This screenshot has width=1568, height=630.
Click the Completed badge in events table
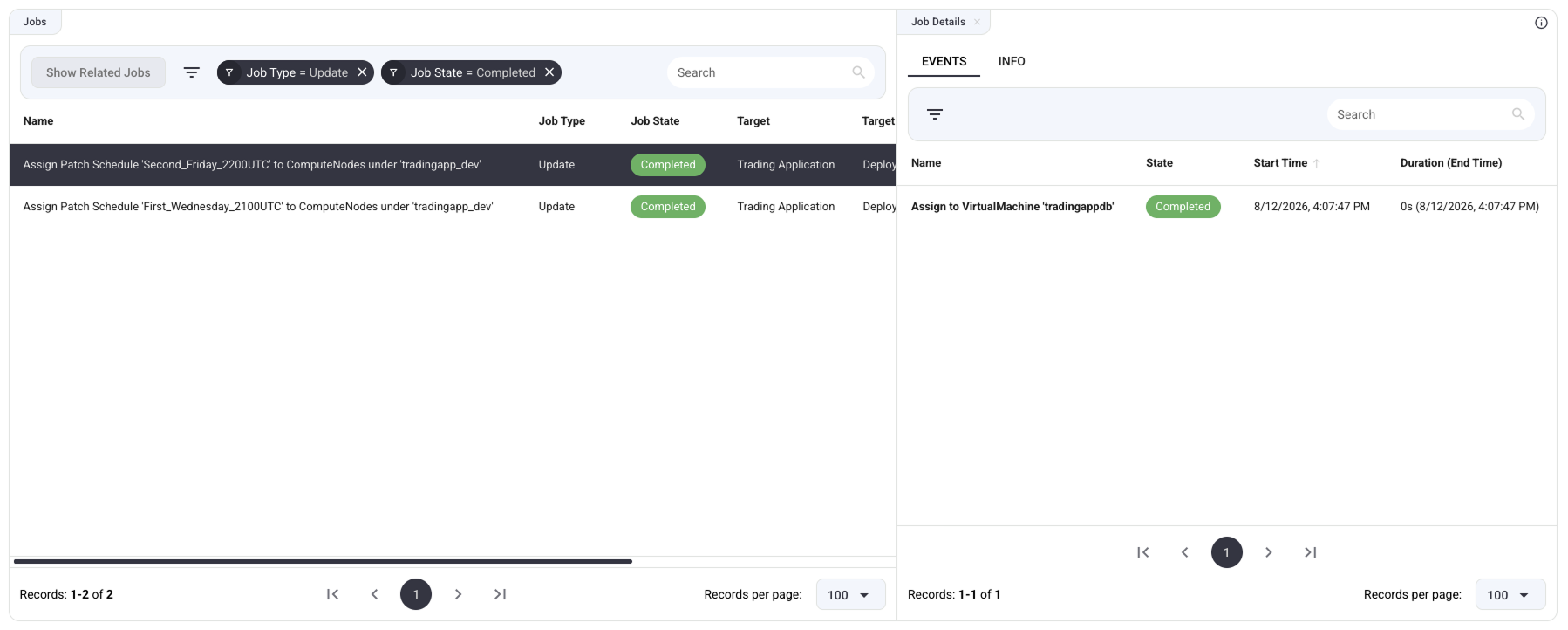(1183, 207)
